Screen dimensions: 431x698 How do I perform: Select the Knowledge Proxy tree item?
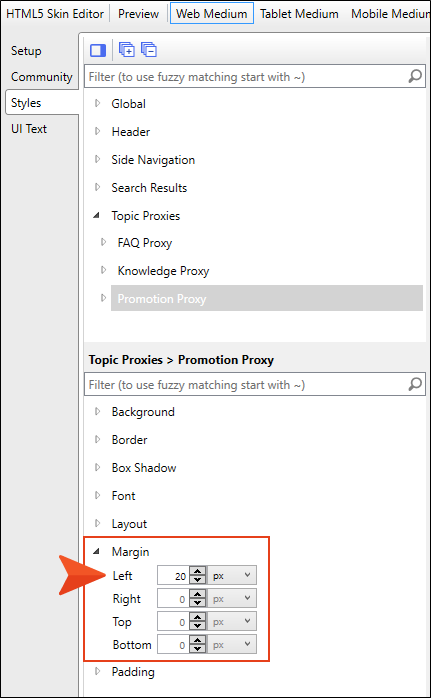(163, 271)
